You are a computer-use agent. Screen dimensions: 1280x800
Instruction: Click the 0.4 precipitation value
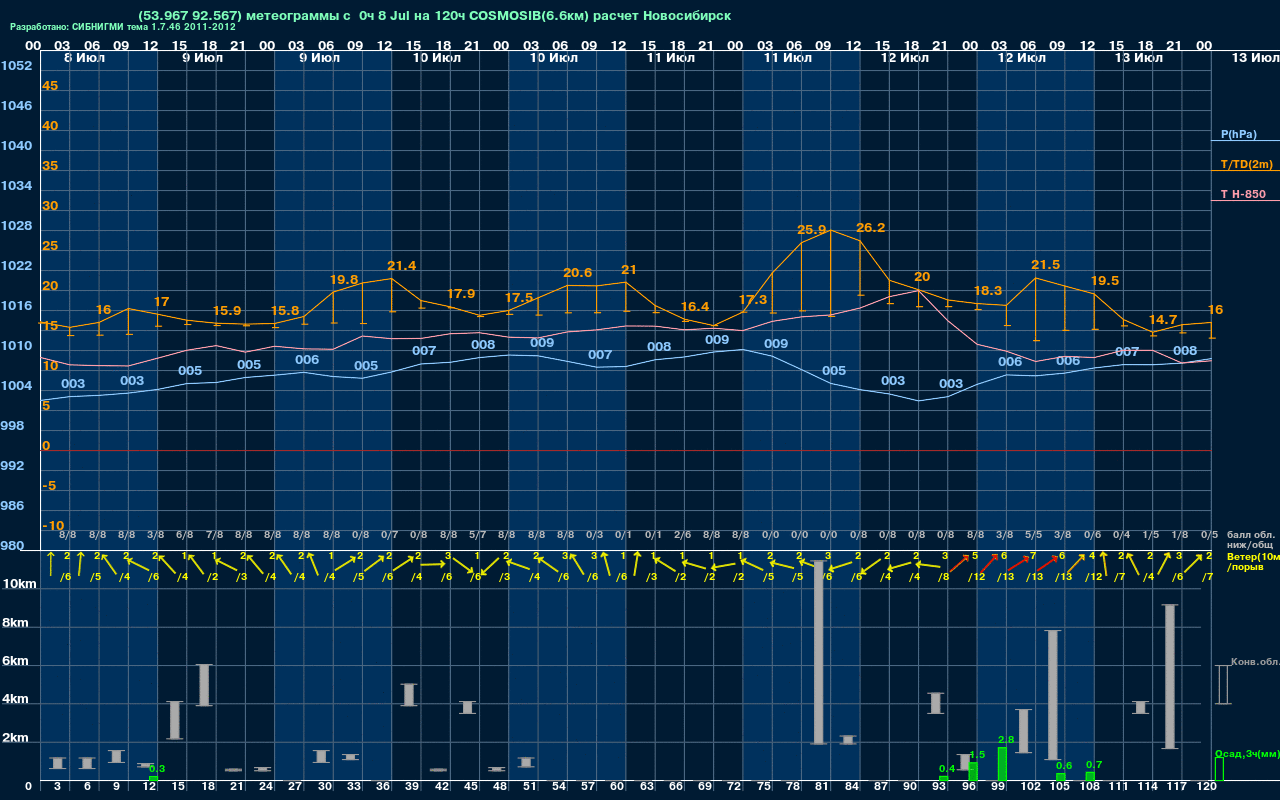pos(947,769)
